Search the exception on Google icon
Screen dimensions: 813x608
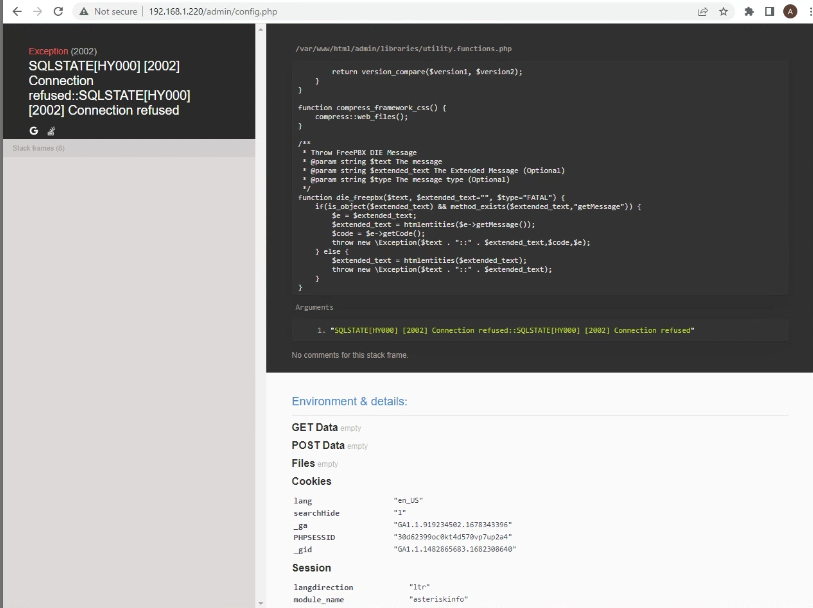coord(34,130)
